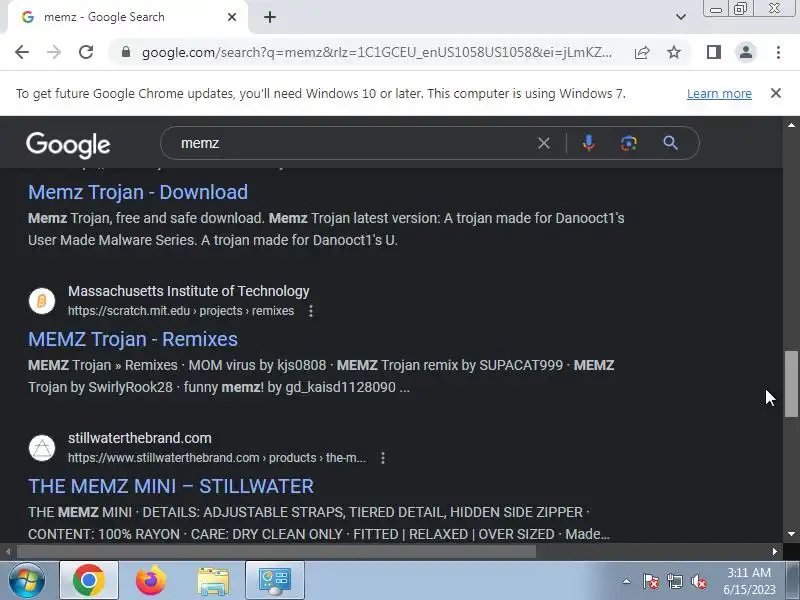Click the muted volume tray icon

(x=698, y=581)
